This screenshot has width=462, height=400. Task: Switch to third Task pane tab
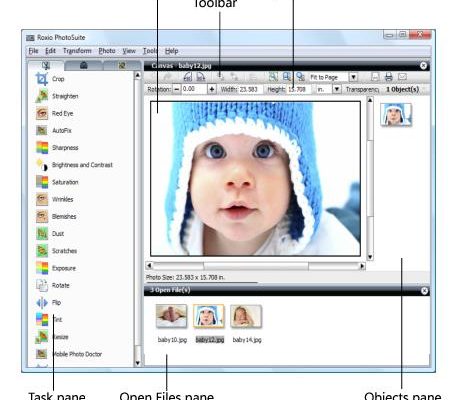click(122, 65)
